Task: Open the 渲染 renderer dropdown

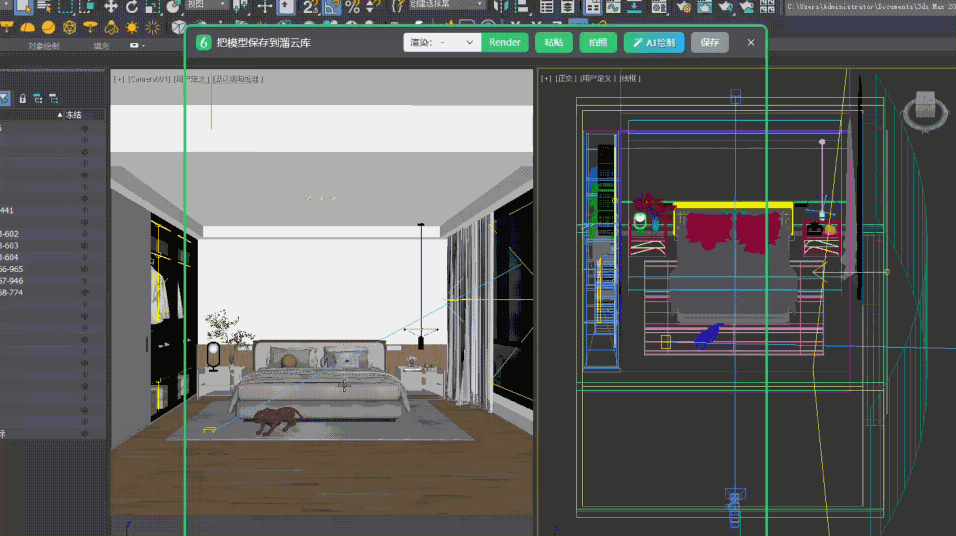Action: click(442, 43)
